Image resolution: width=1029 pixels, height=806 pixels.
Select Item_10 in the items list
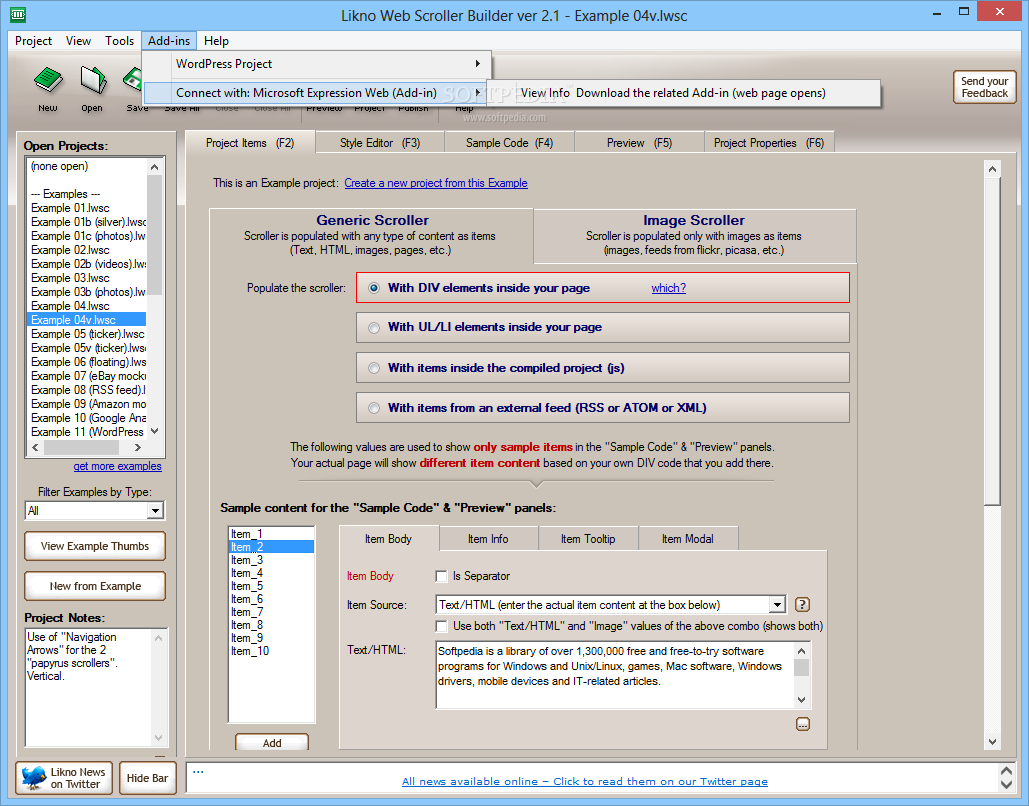(271, 651)
